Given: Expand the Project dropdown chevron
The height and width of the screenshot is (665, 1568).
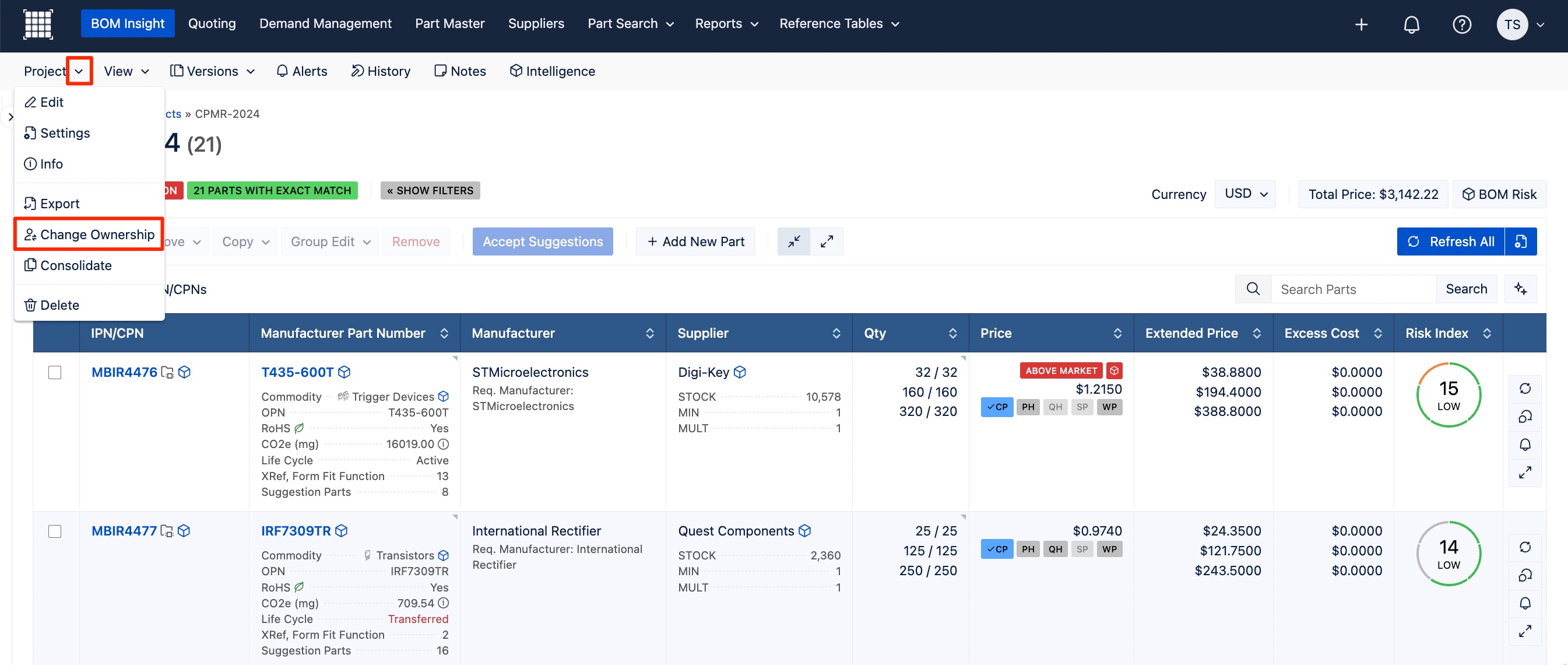Looking at the screenshot, I should coord(79,71).
